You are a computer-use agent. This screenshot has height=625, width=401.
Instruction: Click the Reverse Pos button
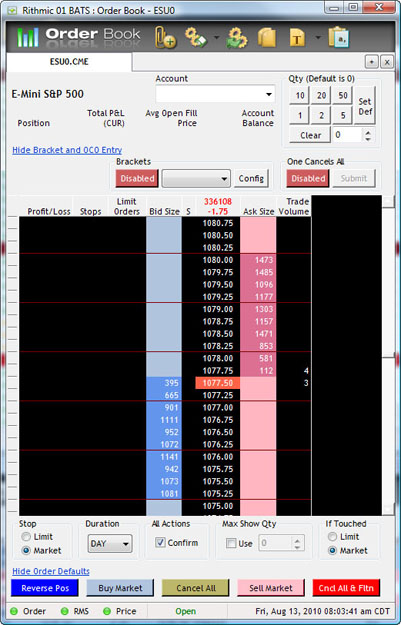[45, 588]
